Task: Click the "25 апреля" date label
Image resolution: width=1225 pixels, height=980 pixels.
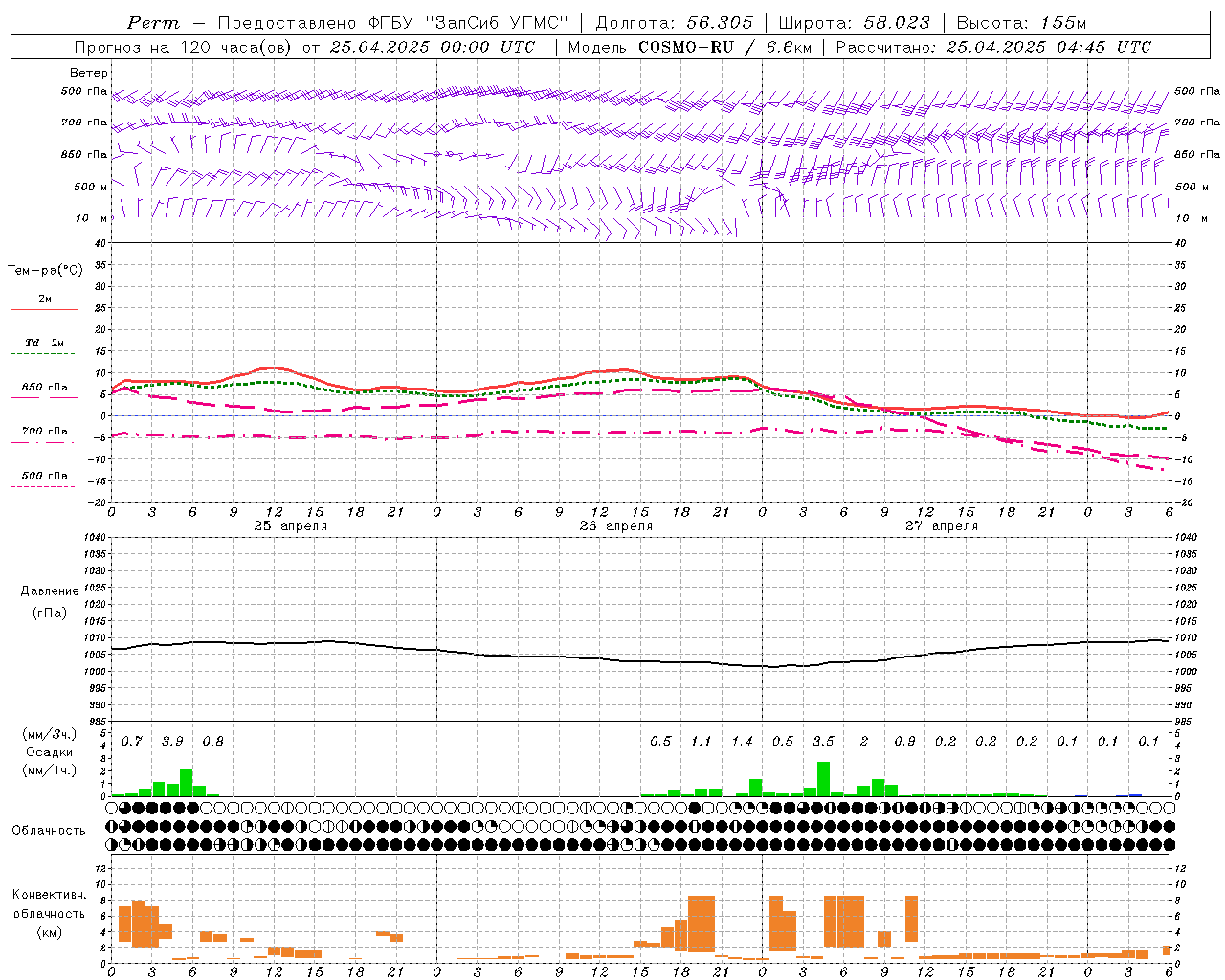Action: [290, 526]
